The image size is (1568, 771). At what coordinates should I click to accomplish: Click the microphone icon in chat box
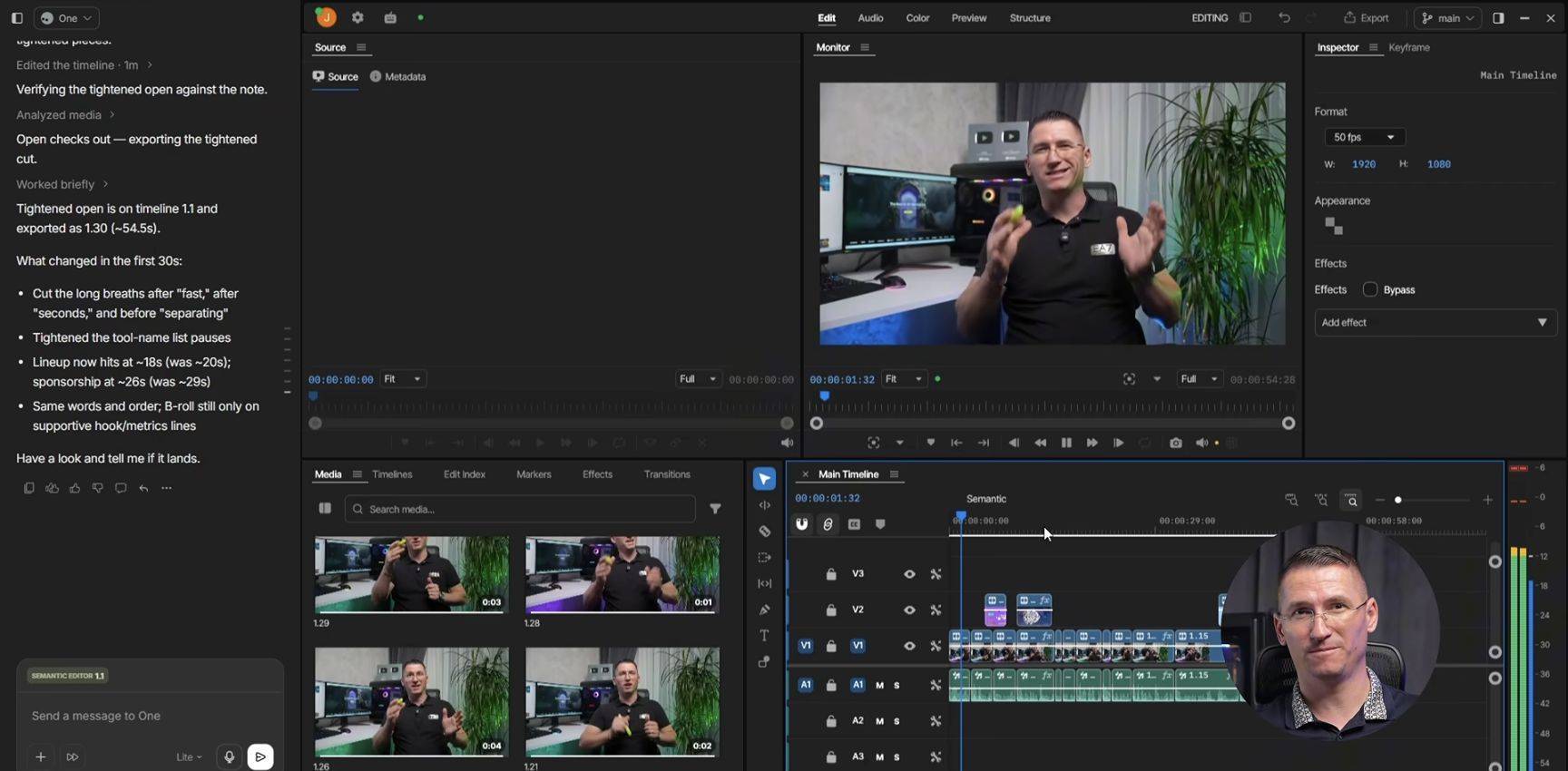point(230,756)
